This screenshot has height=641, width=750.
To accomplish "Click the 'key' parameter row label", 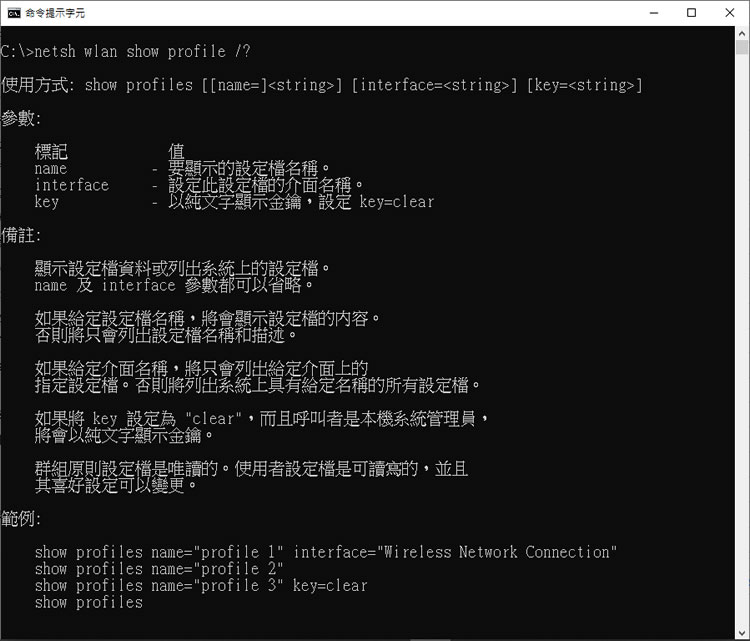I will [x=47, y=202].
